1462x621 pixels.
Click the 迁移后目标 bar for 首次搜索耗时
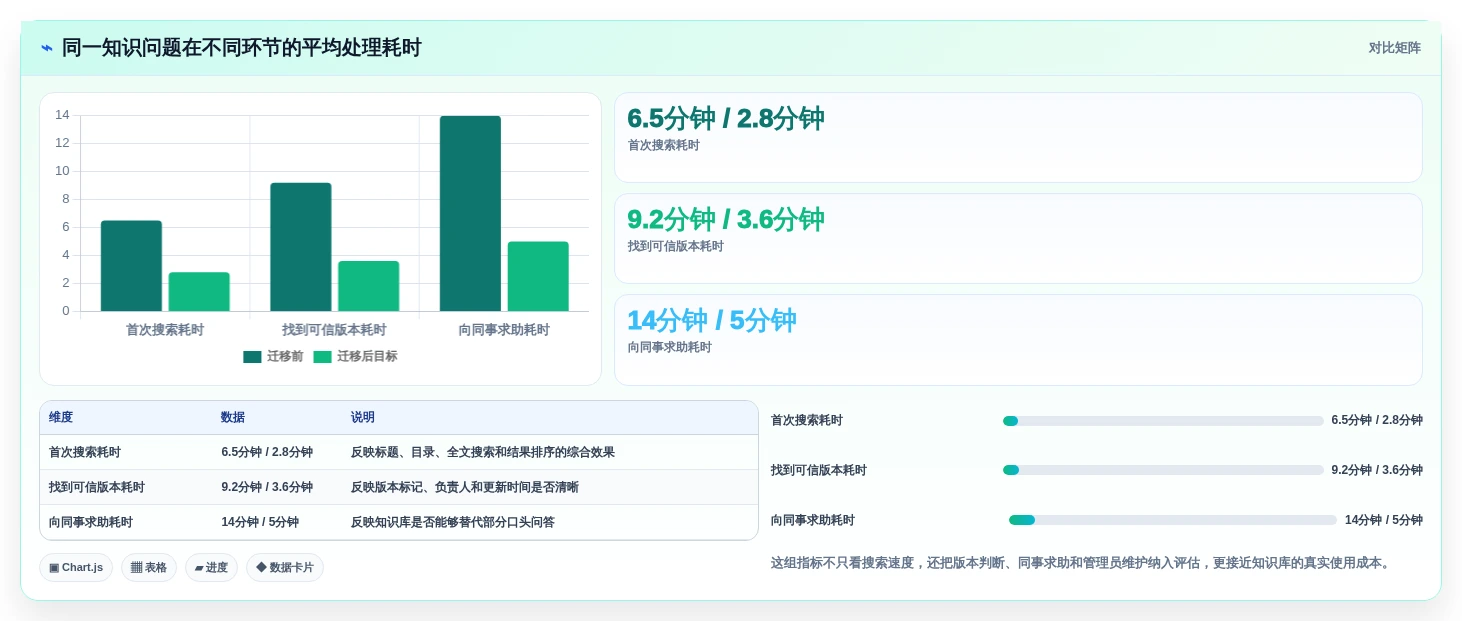coord(199,292)
